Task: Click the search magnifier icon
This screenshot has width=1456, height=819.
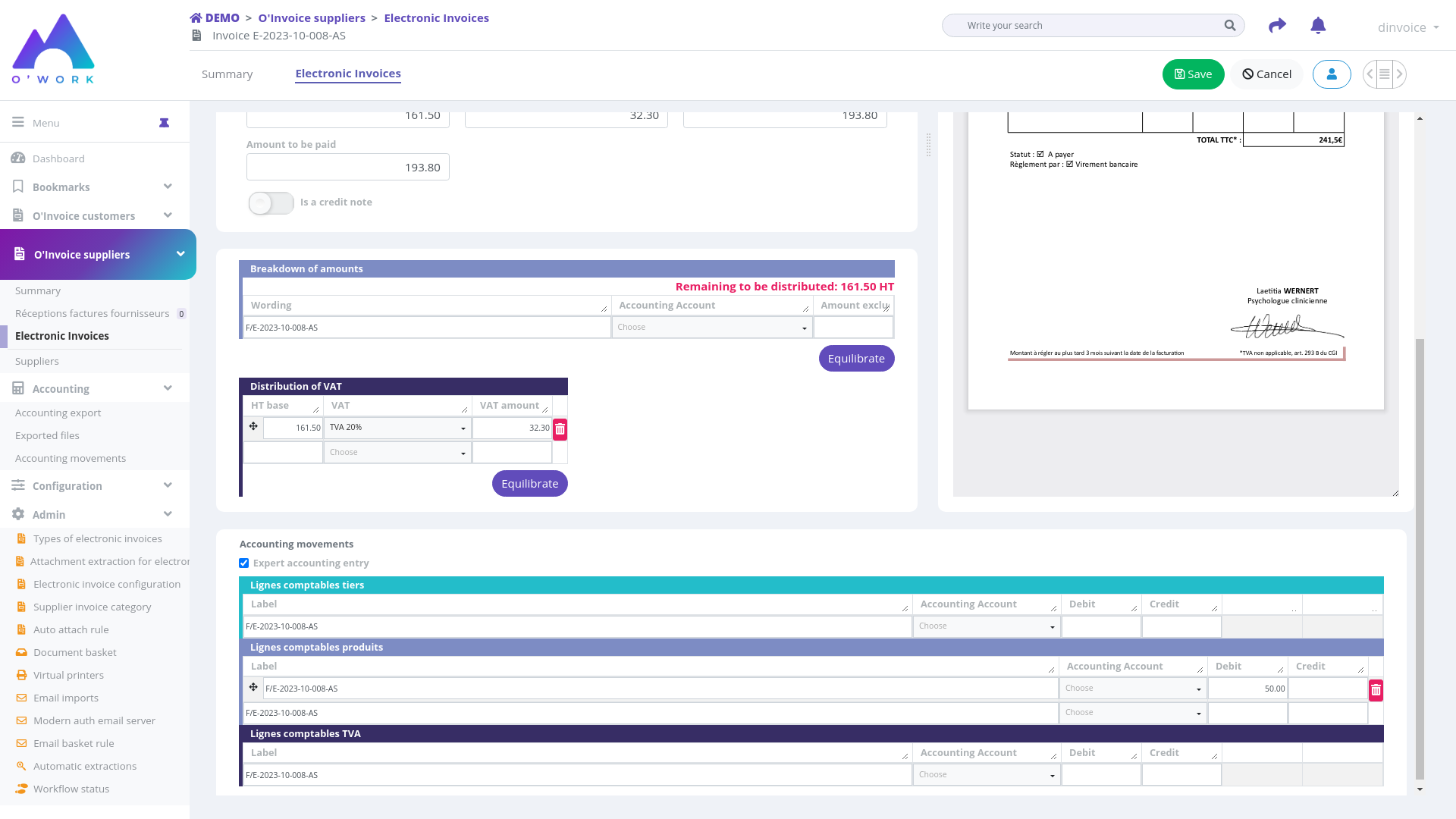Action: (1229, 26)
